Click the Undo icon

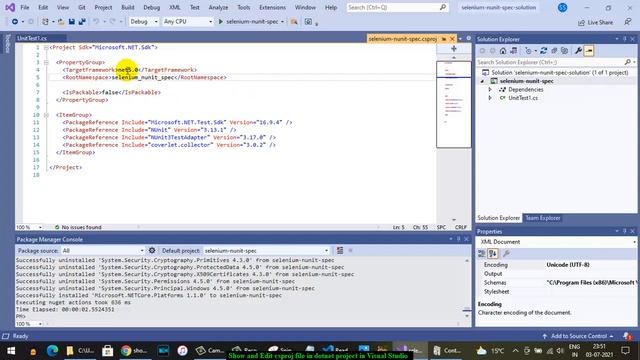pyautogui.click(x=96, y=22)
